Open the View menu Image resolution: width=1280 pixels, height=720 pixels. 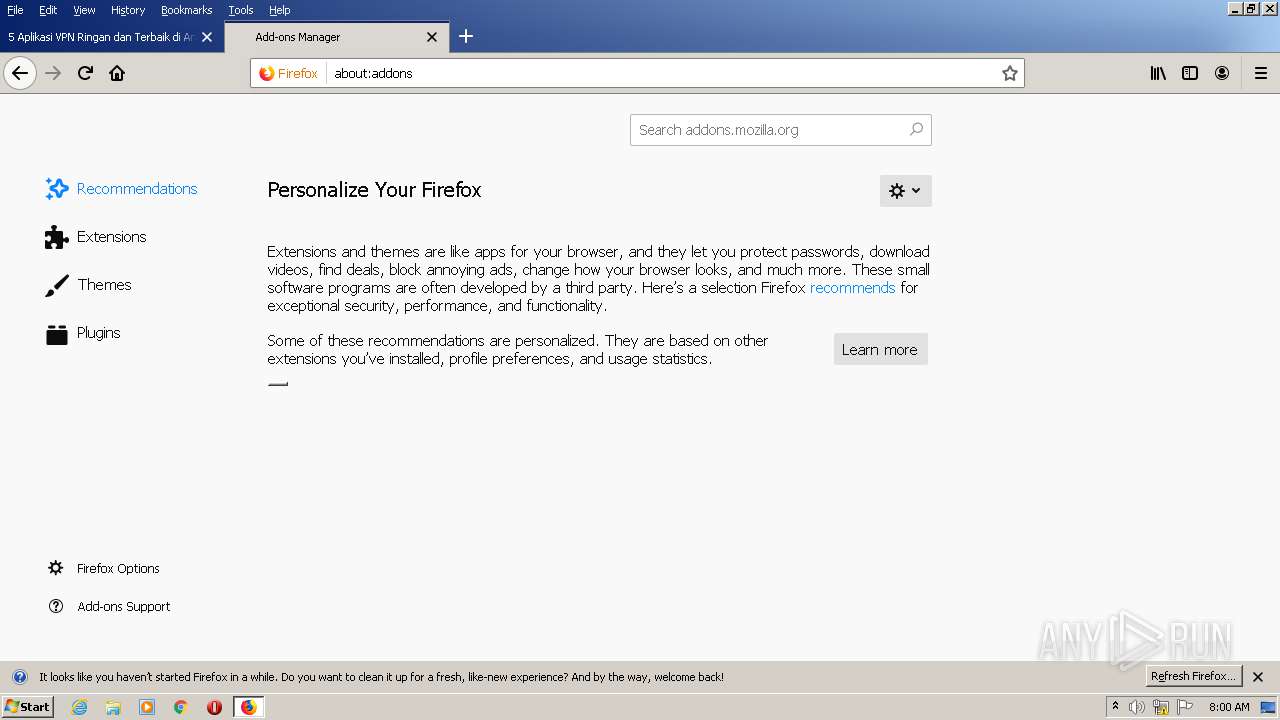84,10
